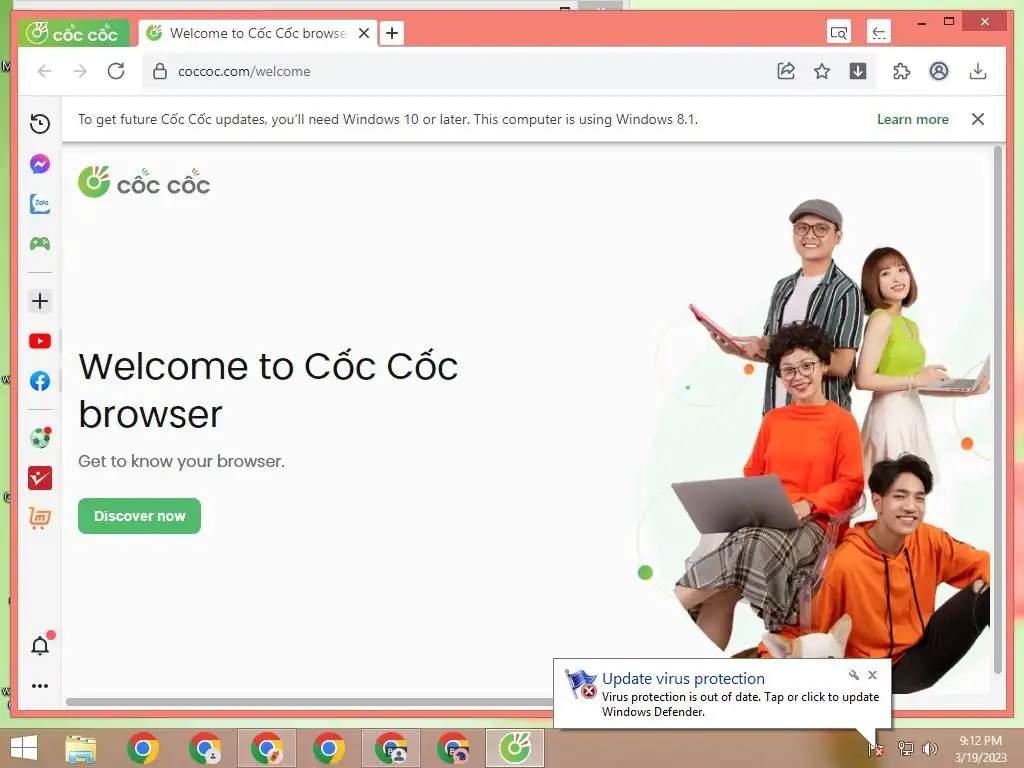Open Messenger in the sidebar
The image size is (1024, 768).
[40, 164]
